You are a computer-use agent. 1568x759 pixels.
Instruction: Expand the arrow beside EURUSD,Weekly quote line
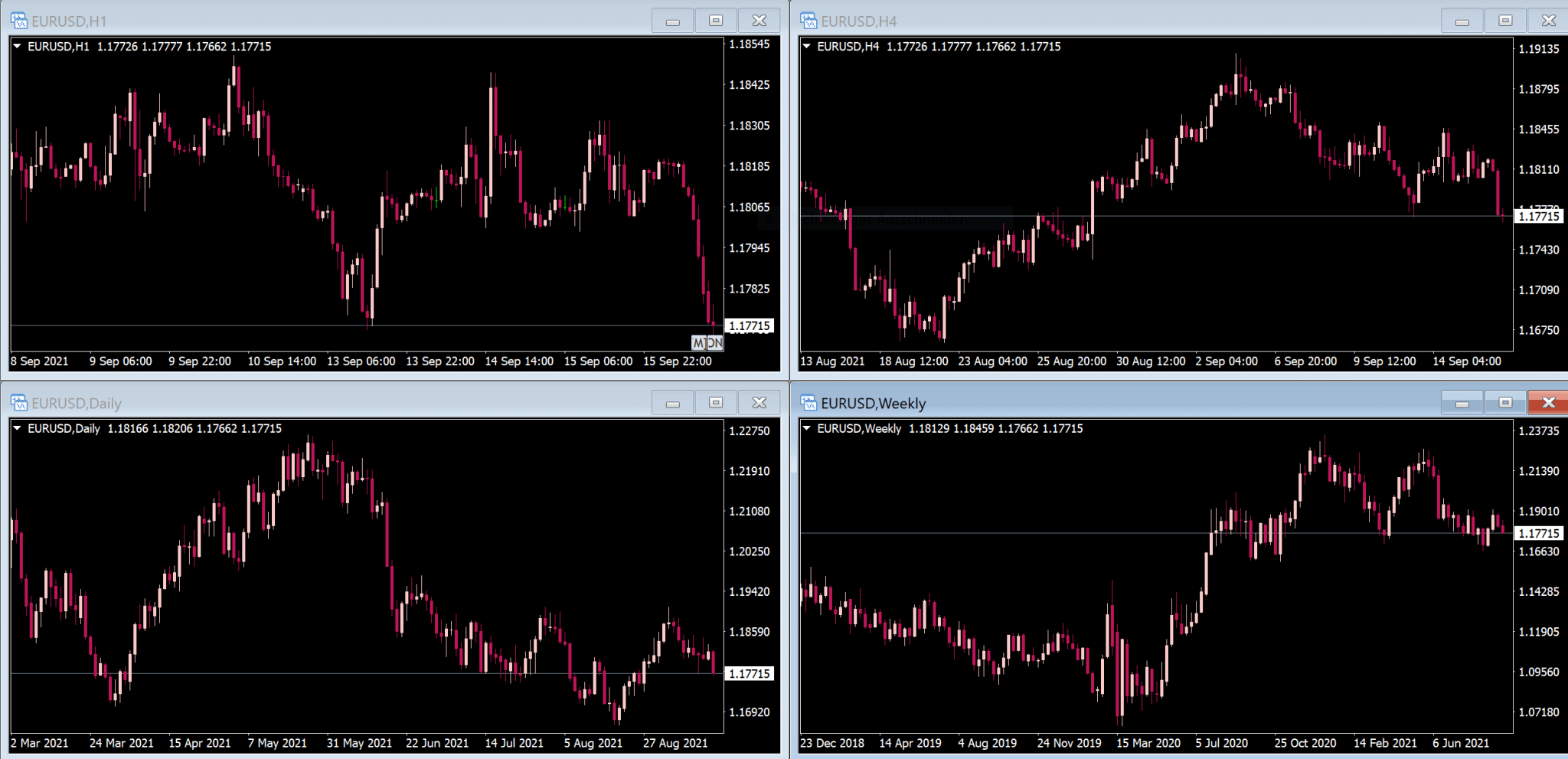pyautogui.click(x=805, y=429)
